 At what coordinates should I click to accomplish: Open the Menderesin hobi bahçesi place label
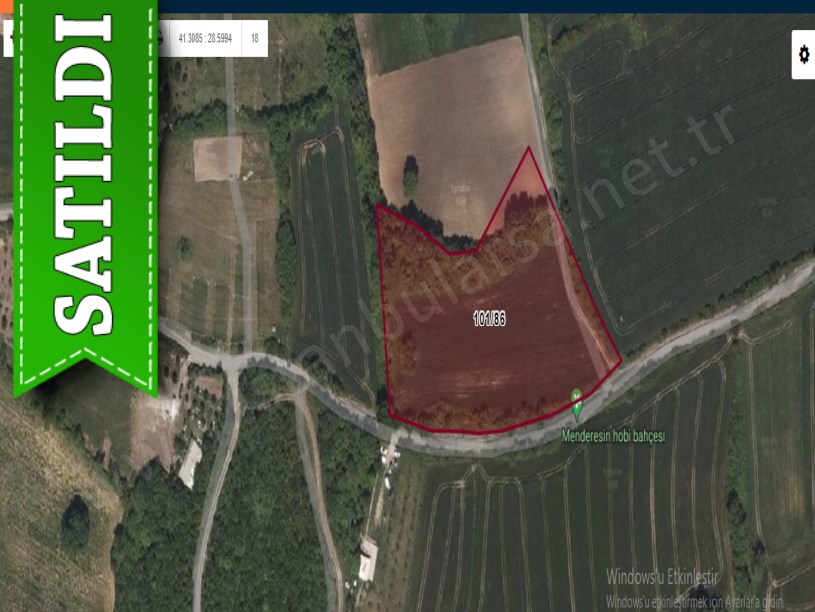pyautogui.click(x=613, y=436)
